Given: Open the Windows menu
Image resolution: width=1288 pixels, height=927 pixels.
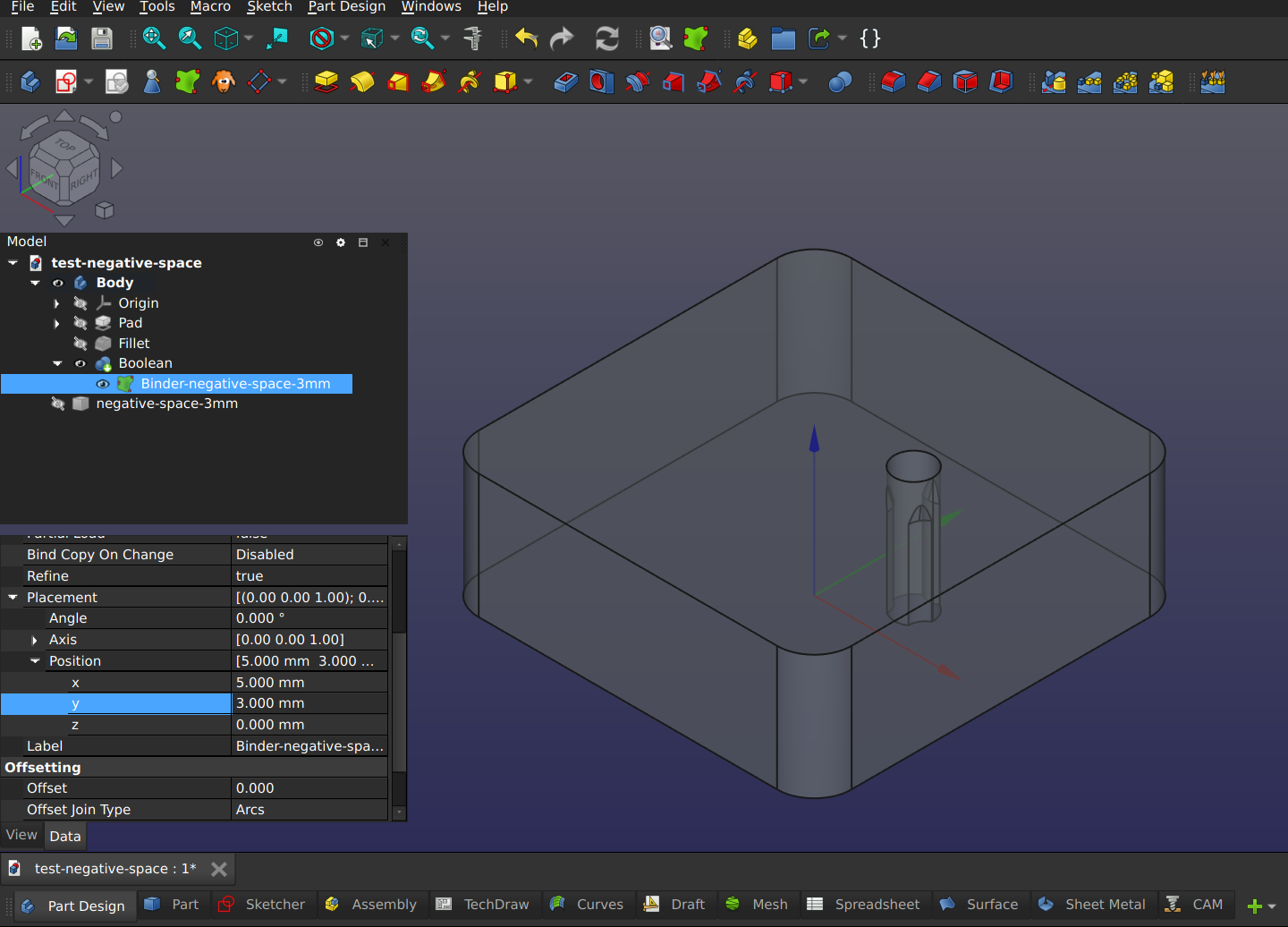Looking at the screenshot, I should coord(431,7).
